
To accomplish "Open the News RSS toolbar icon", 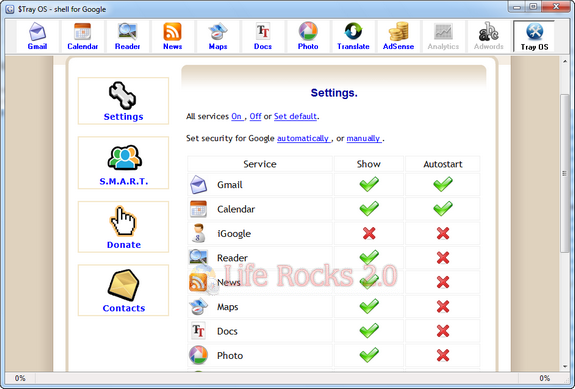I will click(172, 36).
